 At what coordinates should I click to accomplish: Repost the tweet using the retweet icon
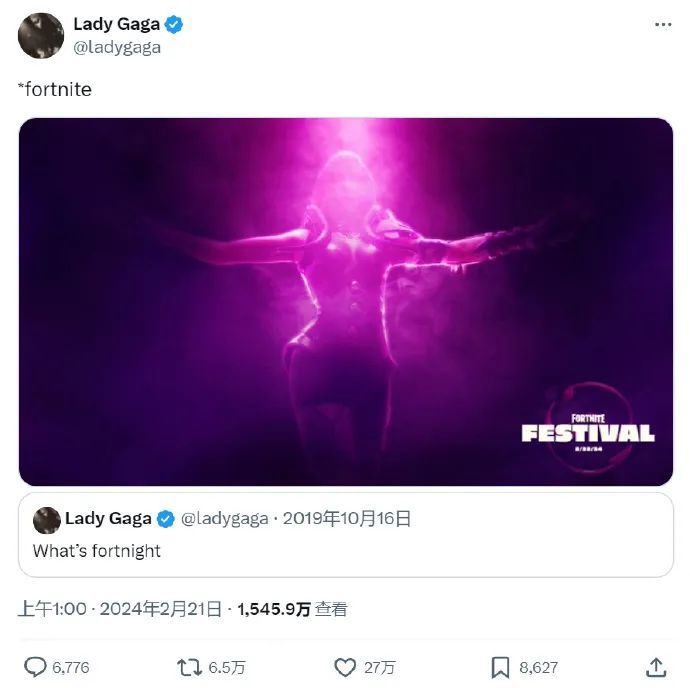point(188,667)
